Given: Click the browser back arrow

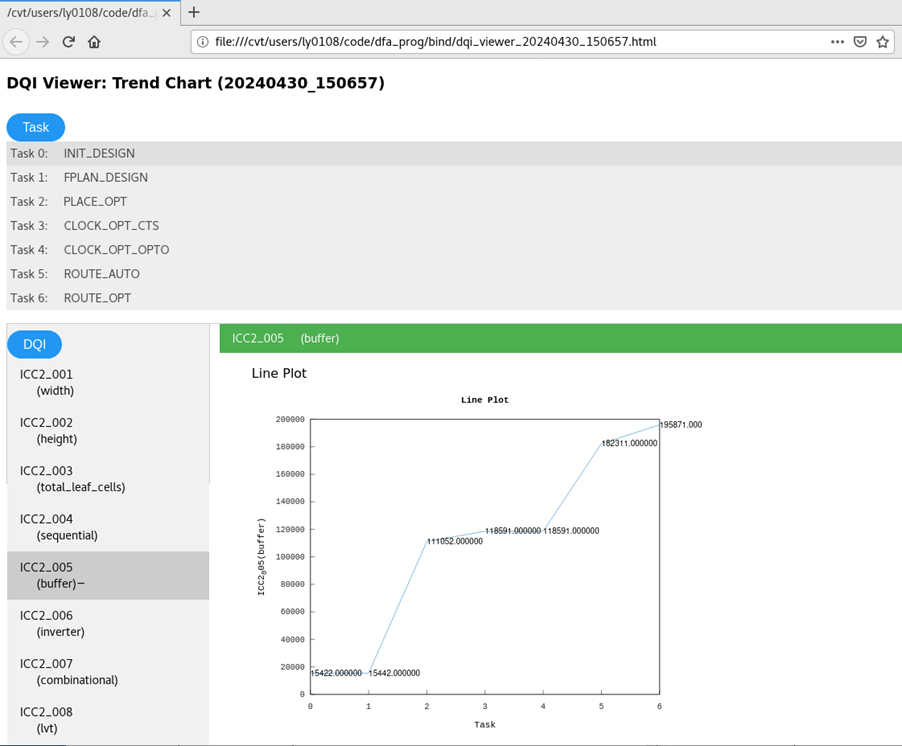Looking at the screenshot, I should [x=16, y=42].
